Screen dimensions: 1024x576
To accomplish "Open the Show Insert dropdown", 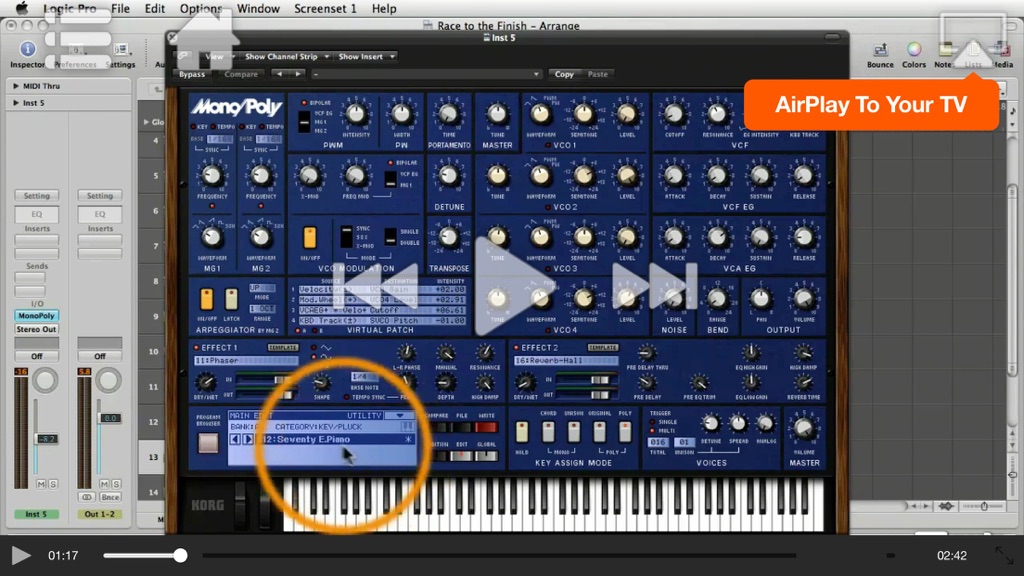I will [x=366, y=57].
